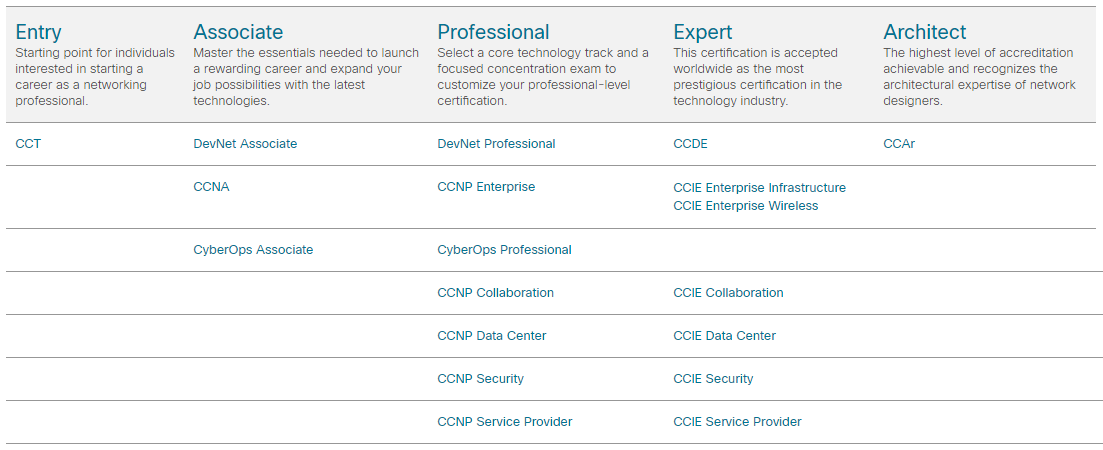Open the CCNA certification page

pos(211,187)
